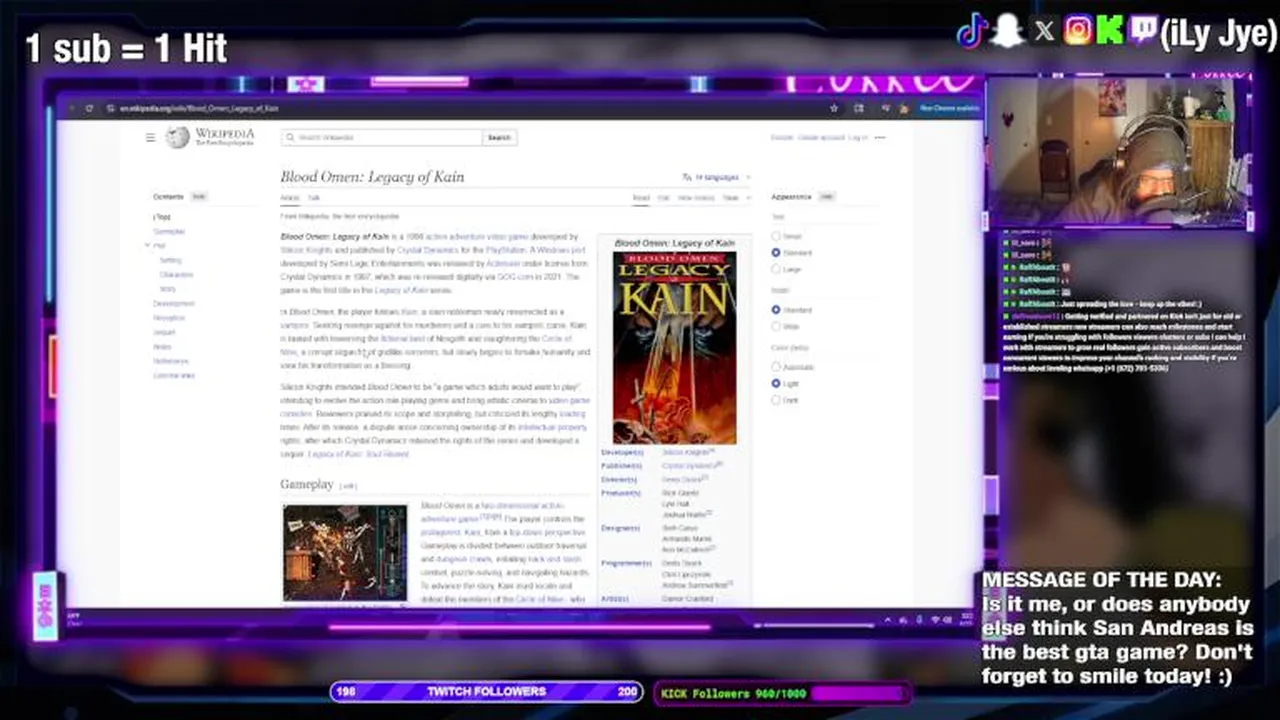Click the Wikipedia globe logo
The height and width of the screenshot is (720, 1280).
[x=178, y=137]
